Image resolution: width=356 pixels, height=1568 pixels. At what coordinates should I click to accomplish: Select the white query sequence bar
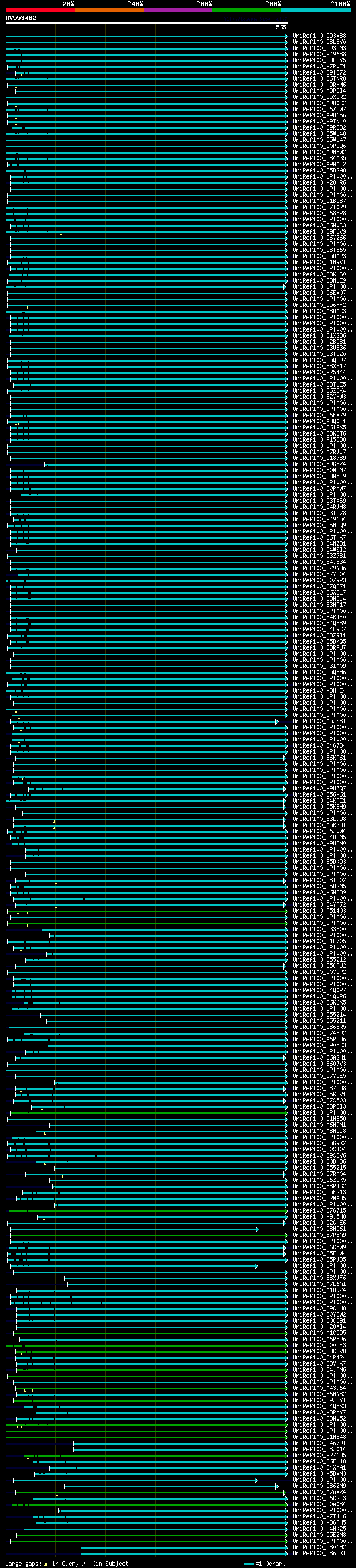click(x=147, y=22)
